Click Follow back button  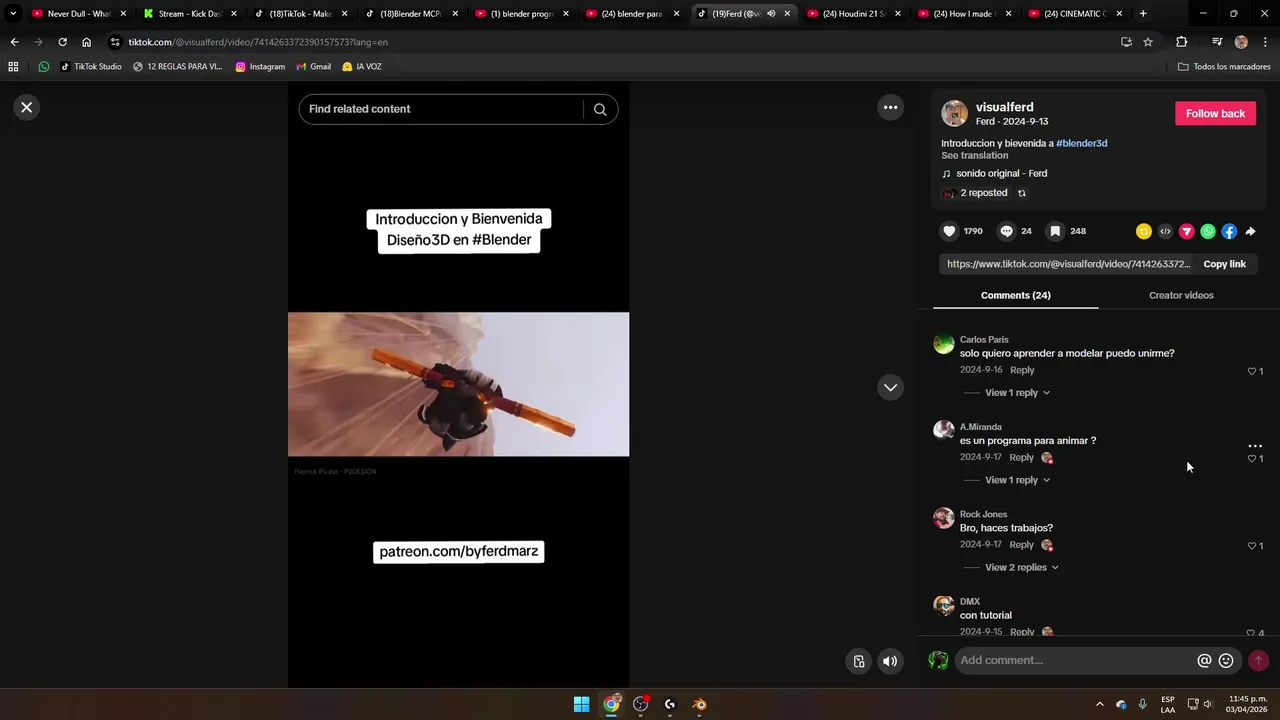point(1215,113)
